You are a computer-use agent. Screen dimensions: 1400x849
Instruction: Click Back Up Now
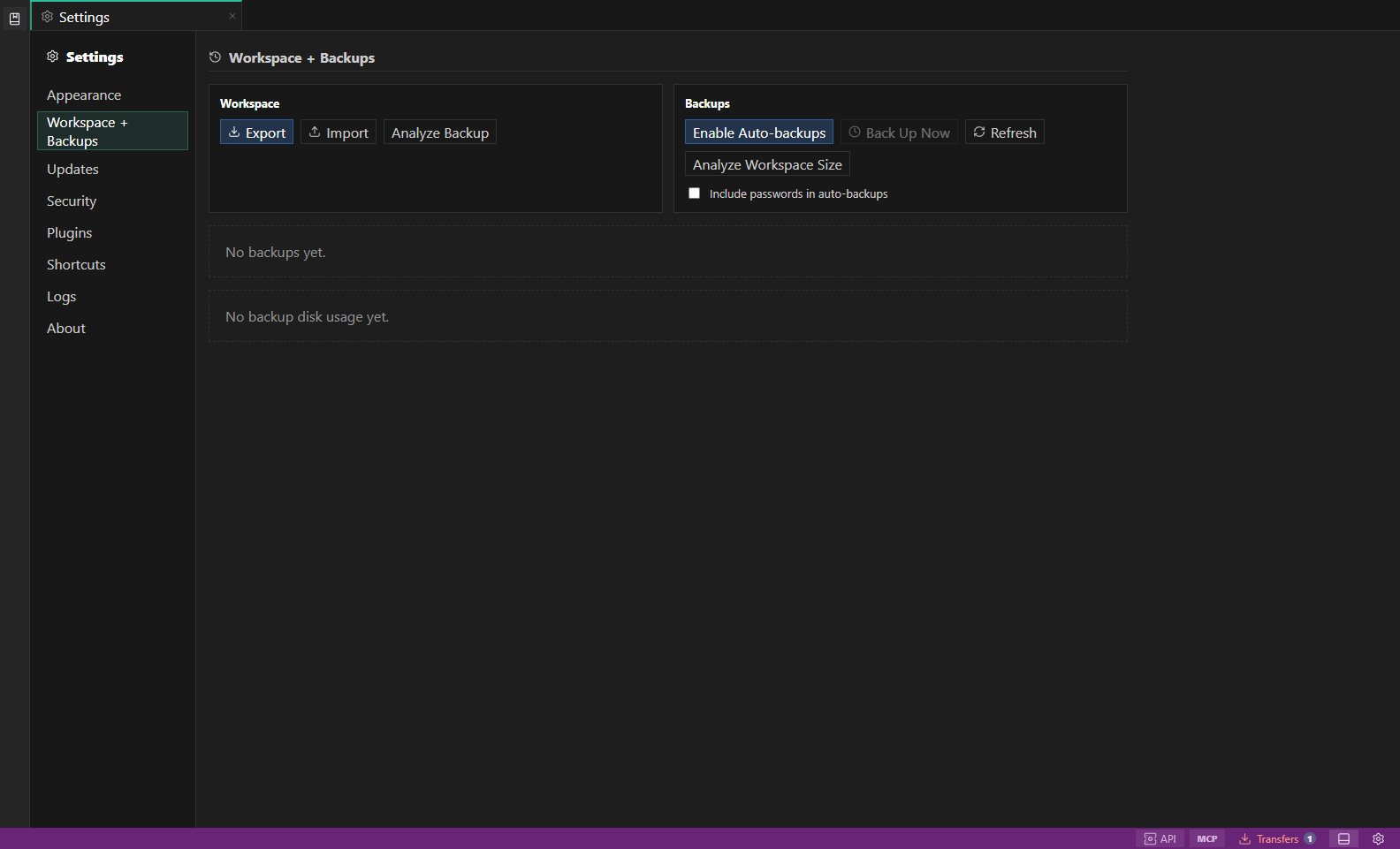(x=899, y=133)
